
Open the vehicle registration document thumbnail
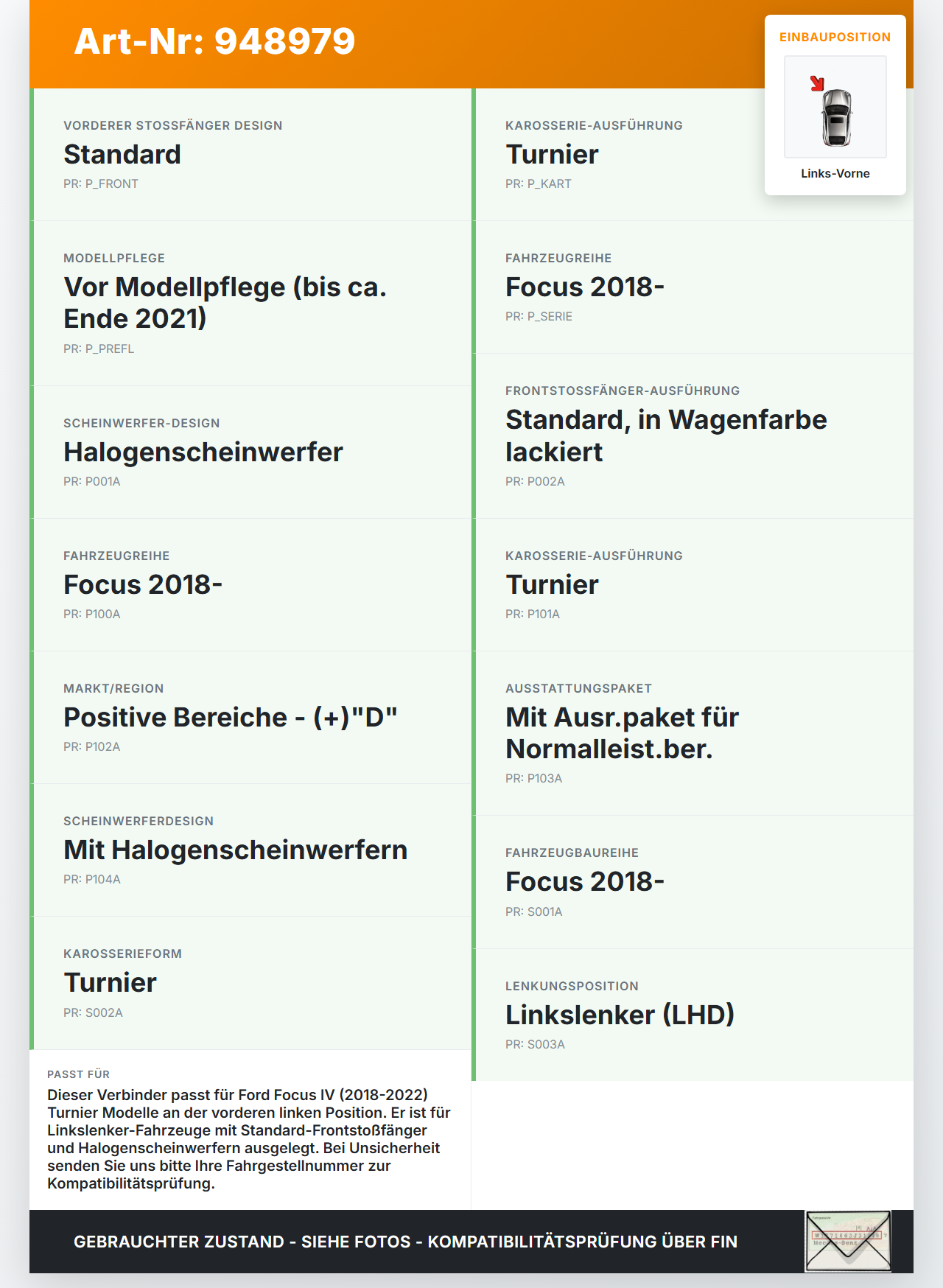tap(848, 1242)
